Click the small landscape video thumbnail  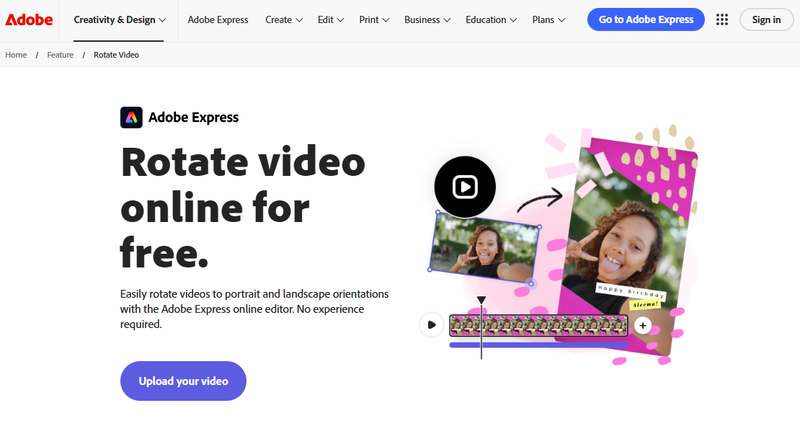pyautogui.click(x=485, y=247)
